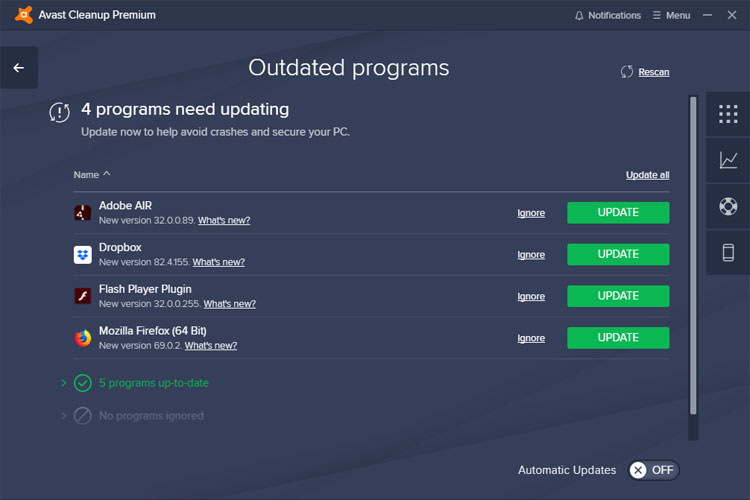This screenshot has height=500, width=750.
Task: Update Mozilla Firefox (64 Bit)
Action: pyautogui.click(x=618, y=337)
